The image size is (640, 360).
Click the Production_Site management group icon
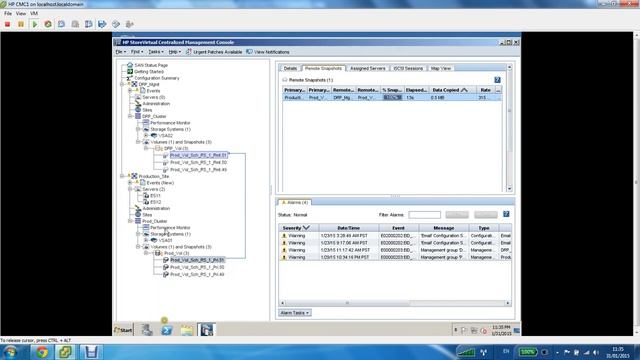click(134, 176)
